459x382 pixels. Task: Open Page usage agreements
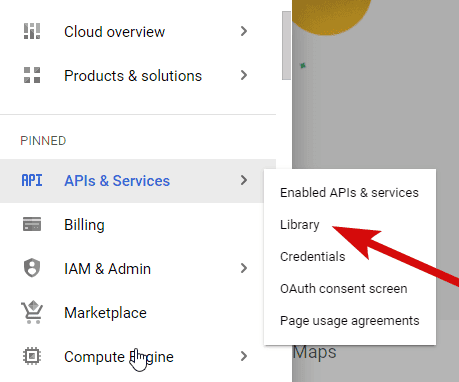click(x=350, y=321)
